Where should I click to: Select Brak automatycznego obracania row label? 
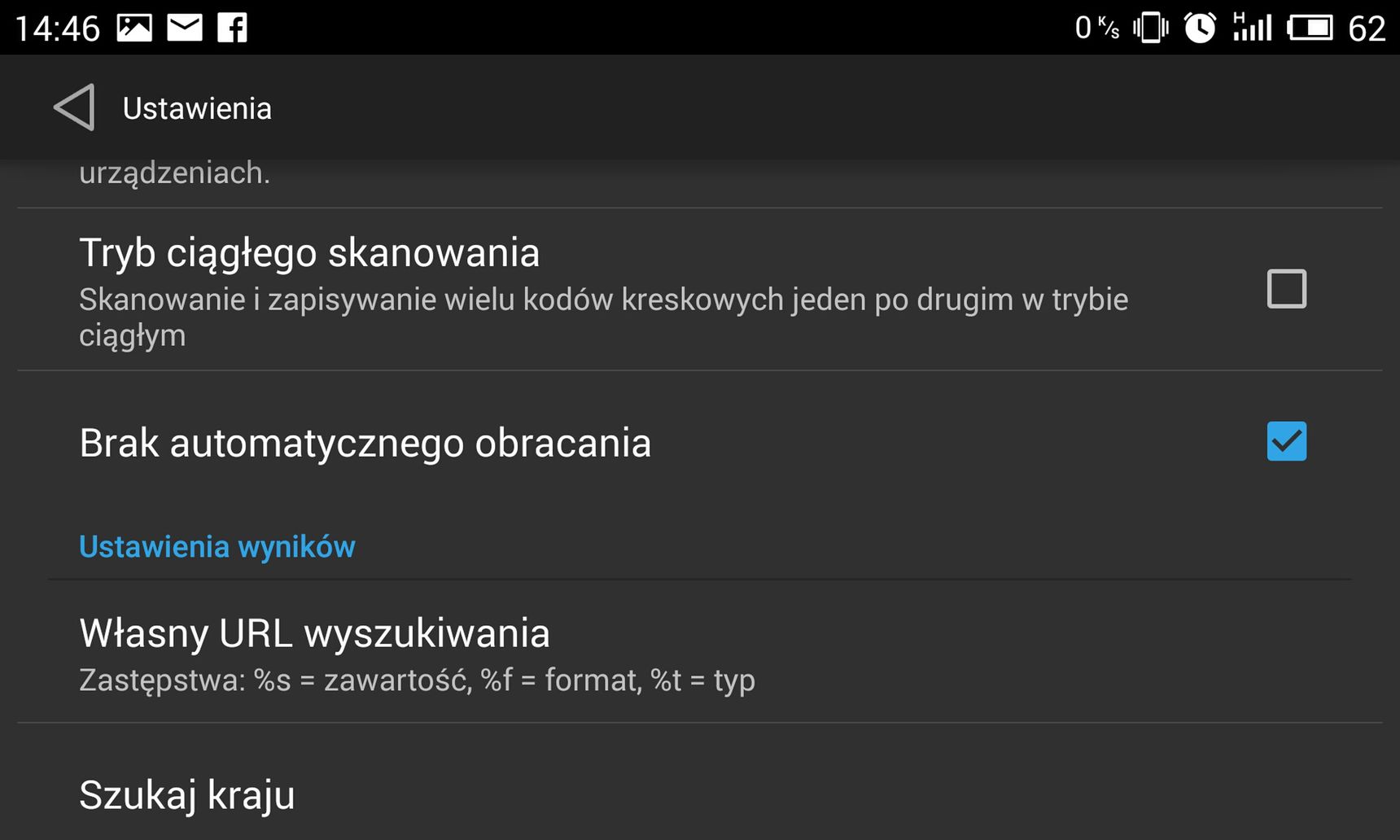click(365, 444)
